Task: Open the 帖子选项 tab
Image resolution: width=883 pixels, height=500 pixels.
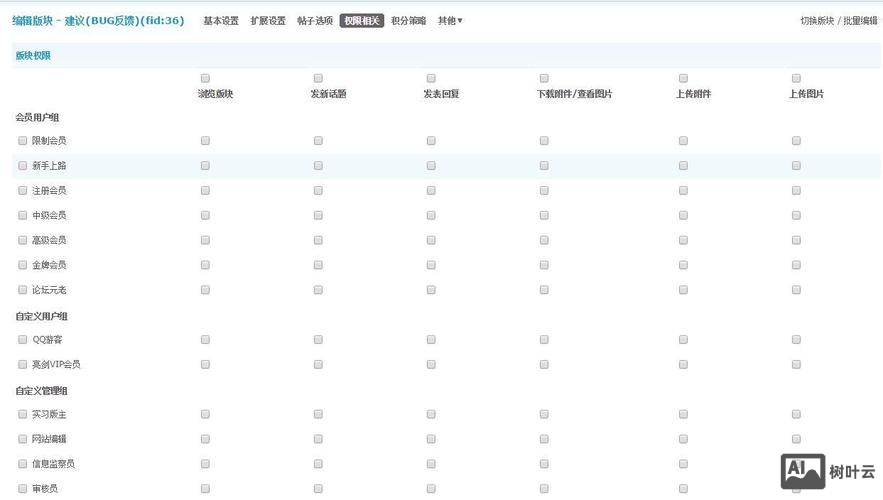Action: click(315, 21)
